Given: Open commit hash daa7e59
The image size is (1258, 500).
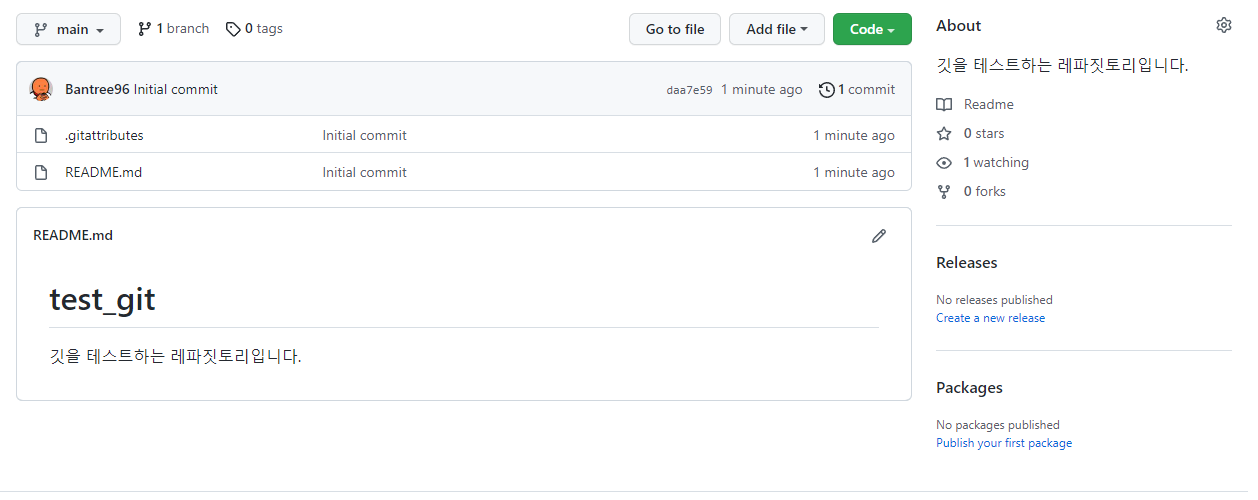Looking at the screenshot, I should (689, 90).
